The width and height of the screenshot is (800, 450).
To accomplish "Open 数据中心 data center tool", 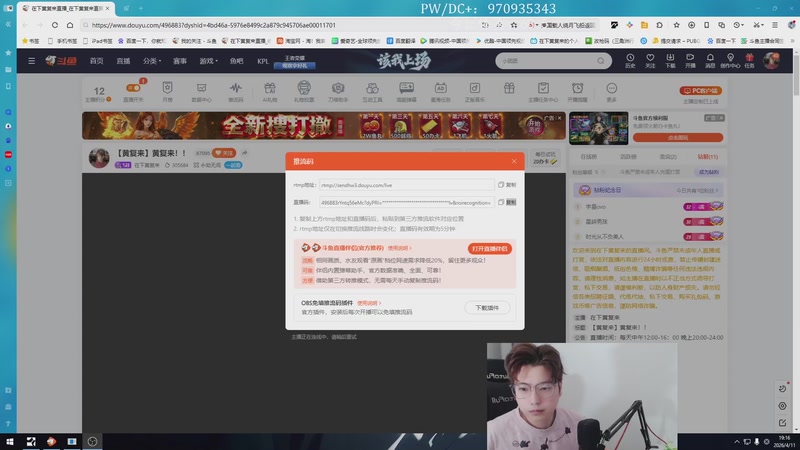I will click(x=201, y=92).
